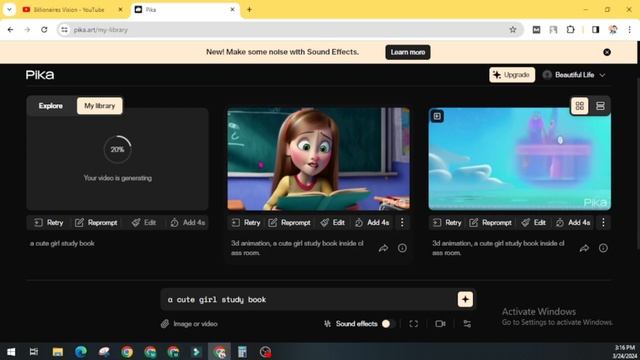The height and width of the screenshot is (360, 640).
Task: Dismiss the Sound Effects announcement banner
Action: click(x=607, y=52)
